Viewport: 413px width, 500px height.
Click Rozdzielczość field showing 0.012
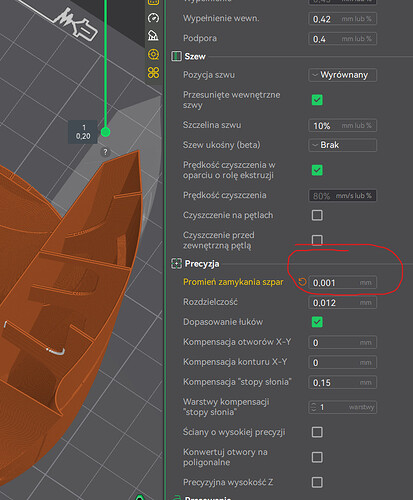coord(343,303)
